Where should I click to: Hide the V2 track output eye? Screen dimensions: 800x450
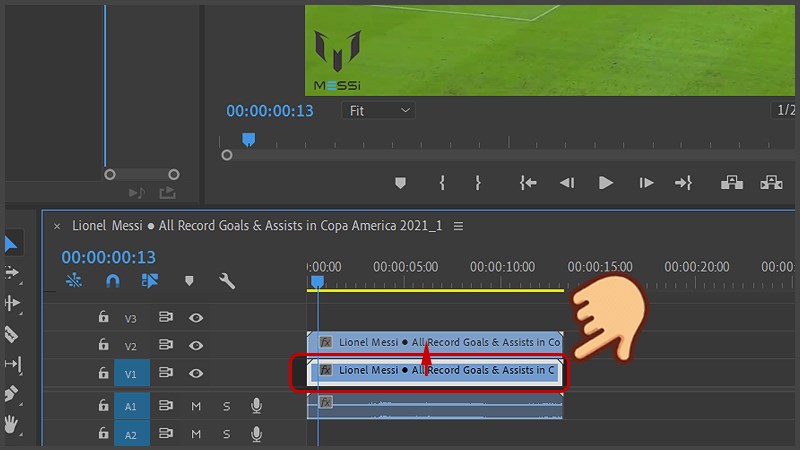tap(197, 345)
